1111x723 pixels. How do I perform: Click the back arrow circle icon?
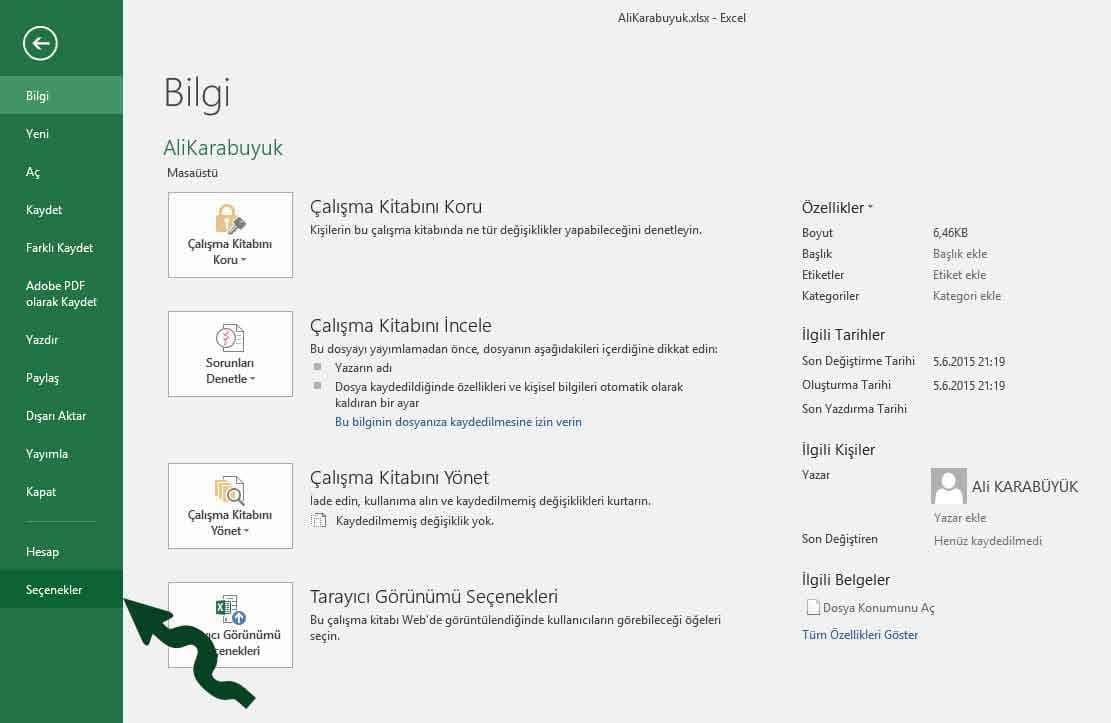(40, 43)
